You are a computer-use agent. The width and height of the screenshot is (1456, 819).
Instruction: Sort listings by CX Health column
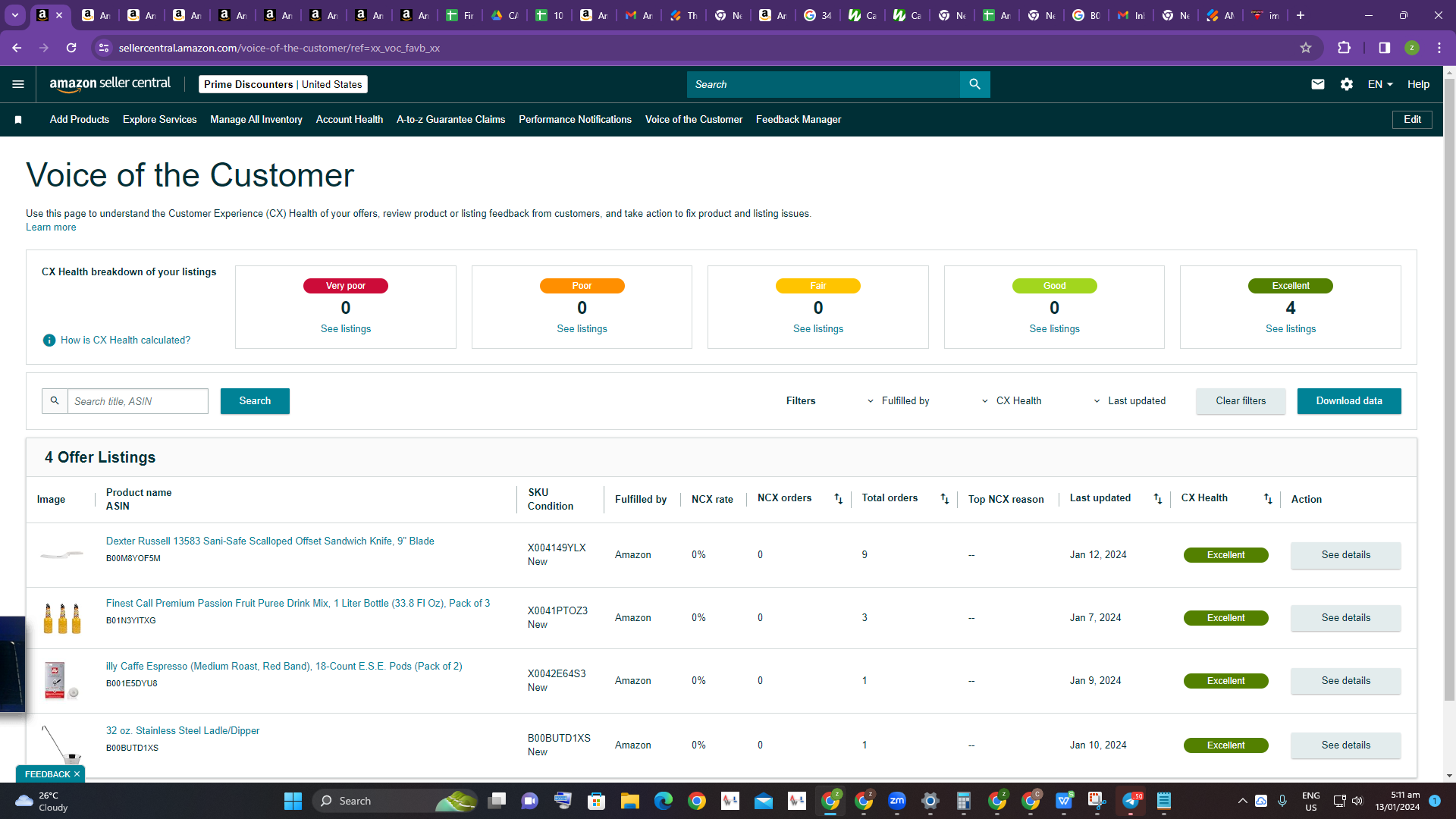[1268, 498]
